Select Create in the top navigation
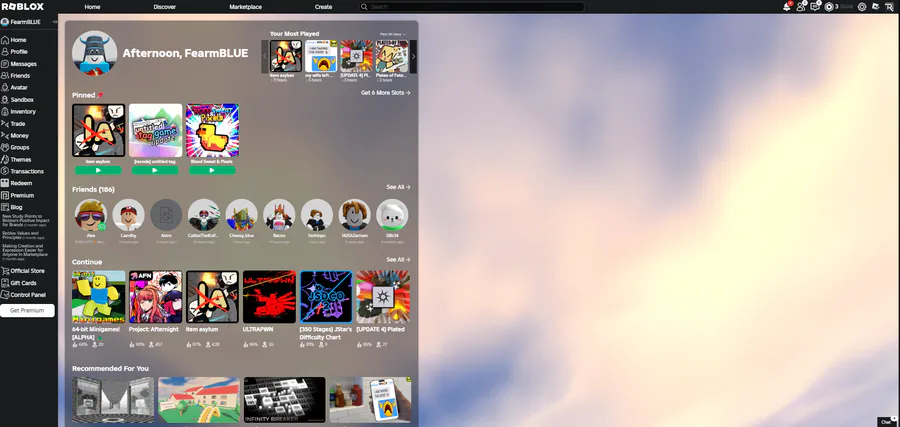 [323, 7]
